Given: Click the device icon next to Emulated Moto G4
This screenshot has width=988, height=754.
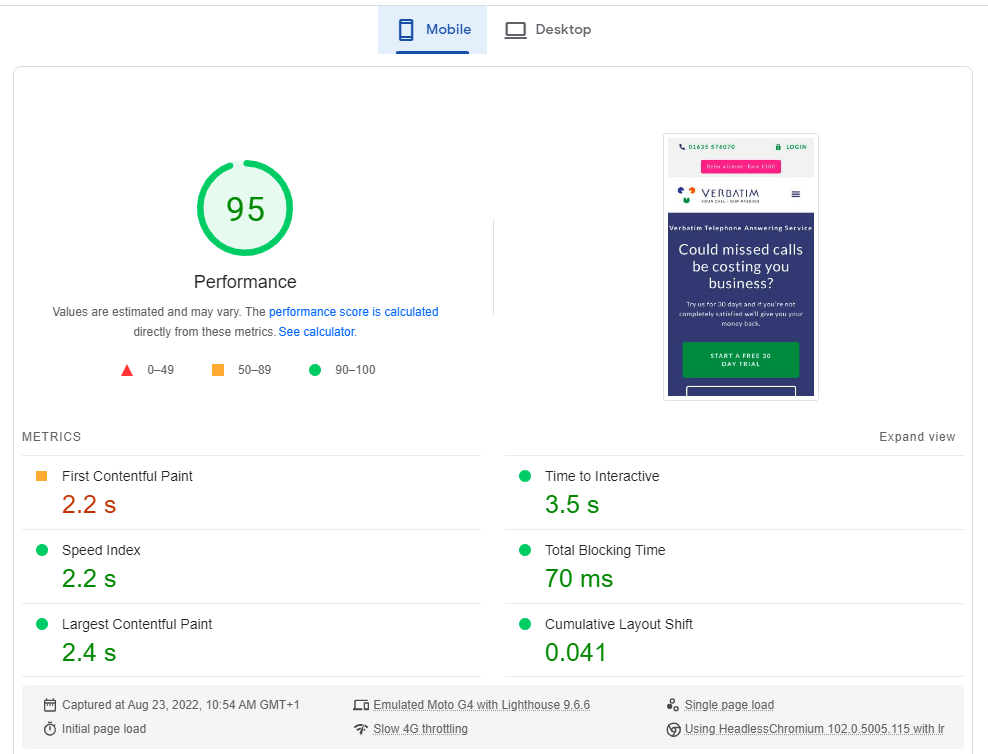Looking at the screenshot, I should point(362,704).
